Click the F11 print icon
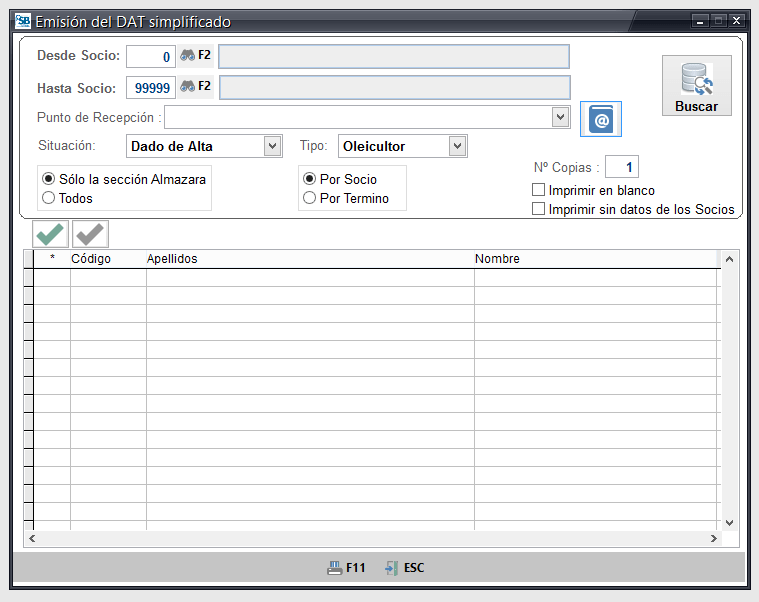 [x=336, y=568]
